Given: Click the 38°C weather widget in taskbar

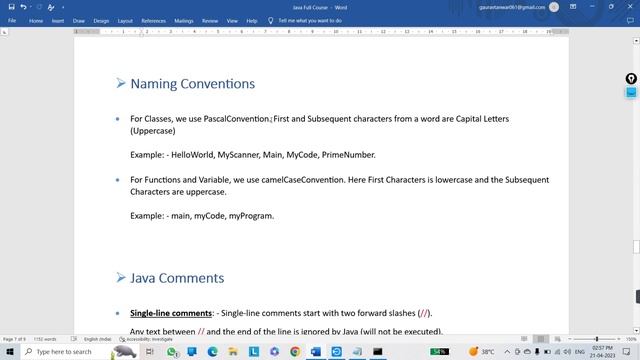Looking at the screenshot, I should coord(482,351).
